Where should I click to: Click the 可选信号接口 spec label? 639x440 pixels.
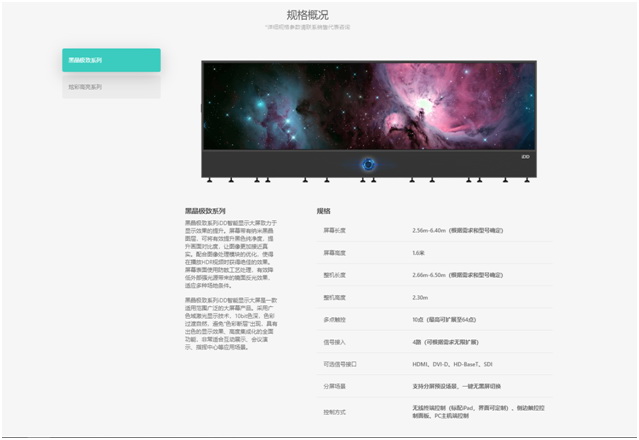339,365
